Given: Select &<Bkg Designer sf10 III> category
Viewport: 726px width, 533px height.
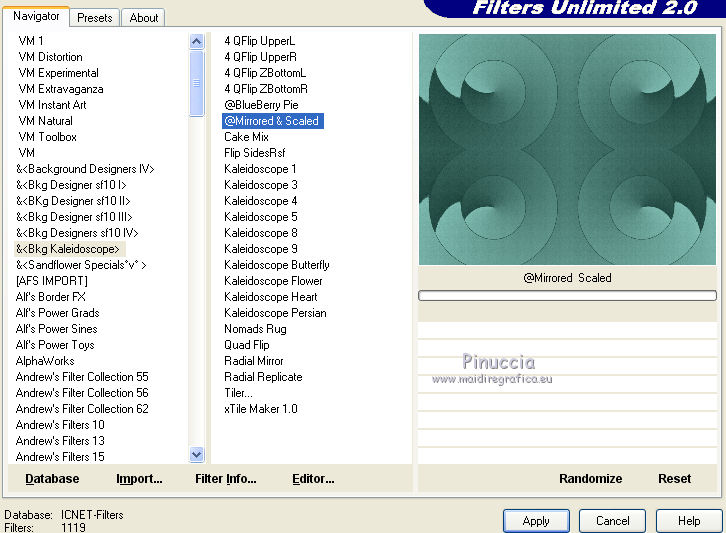Looking at the screenshot, I should [74, 217].
